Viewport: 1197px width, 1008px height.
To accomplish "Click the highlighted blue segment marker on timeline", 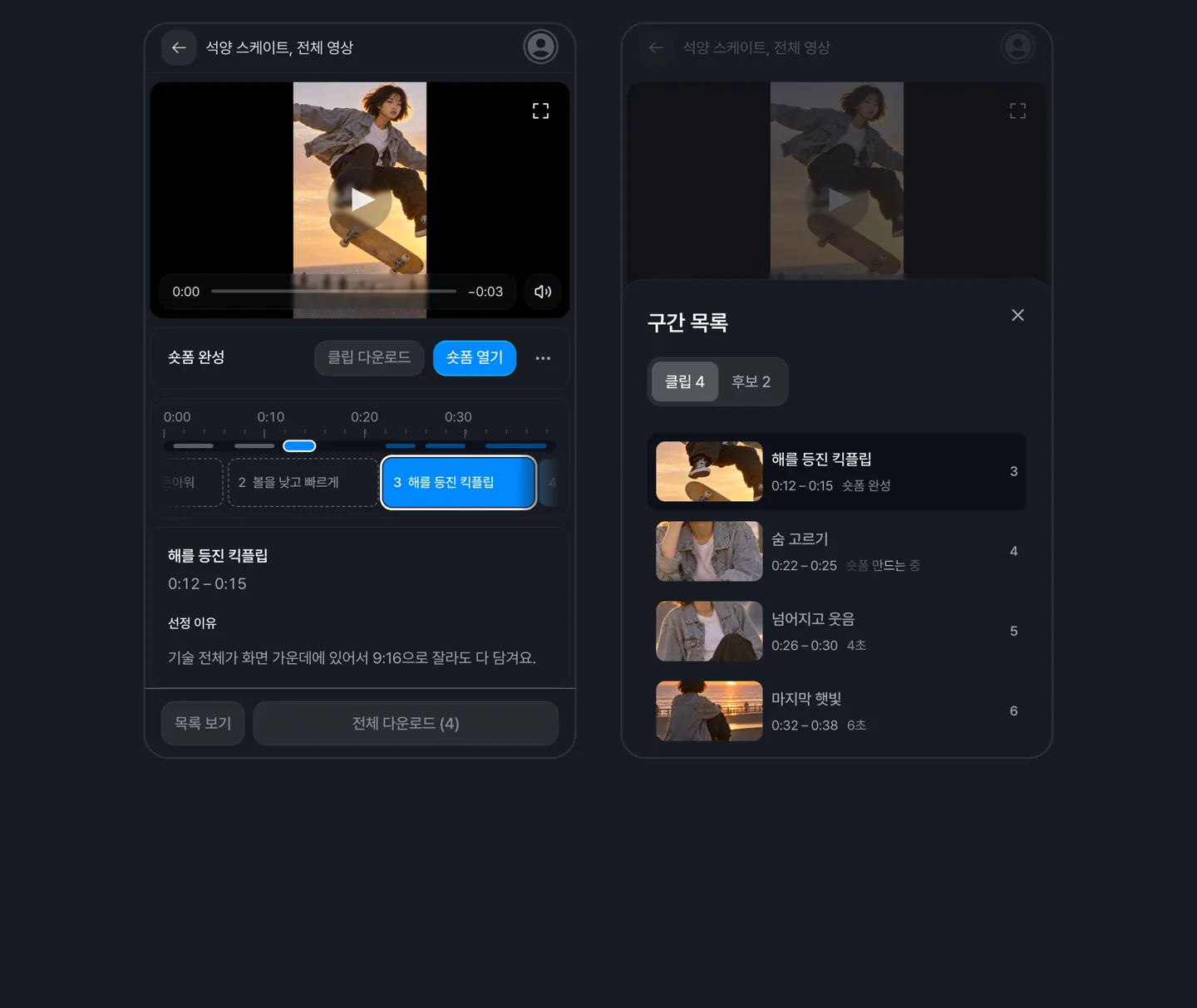I will click(299, 446).
